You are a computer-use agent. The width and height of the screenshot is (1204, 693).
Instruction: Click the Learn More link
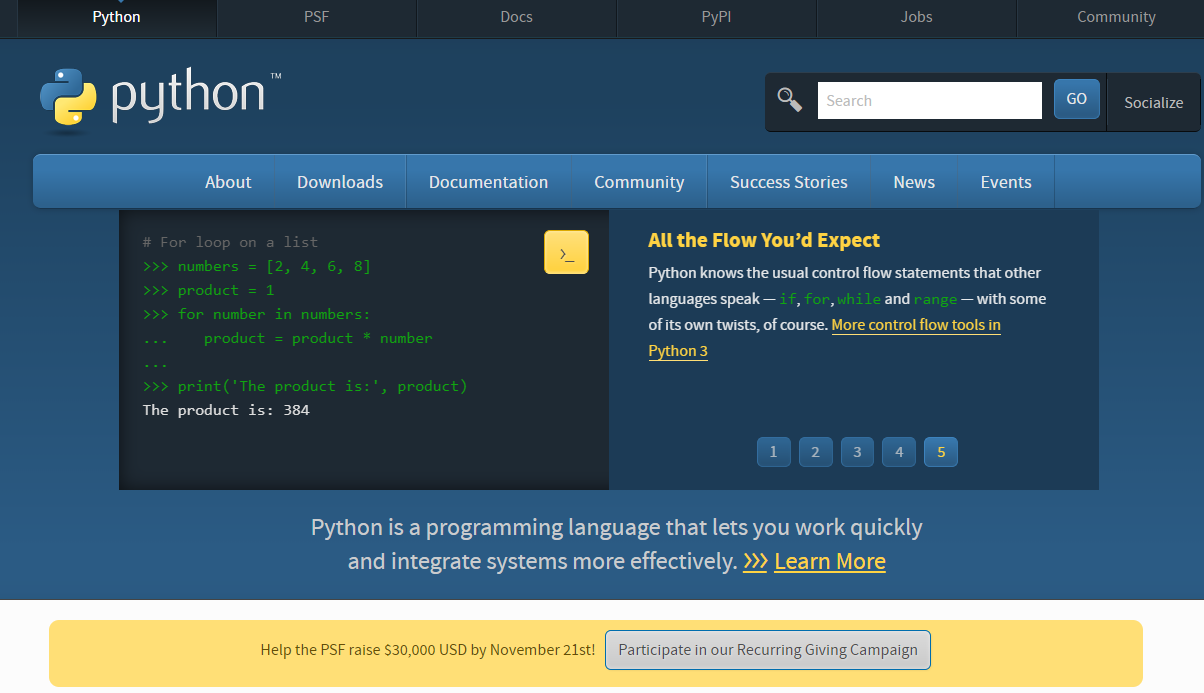point(830,561)
